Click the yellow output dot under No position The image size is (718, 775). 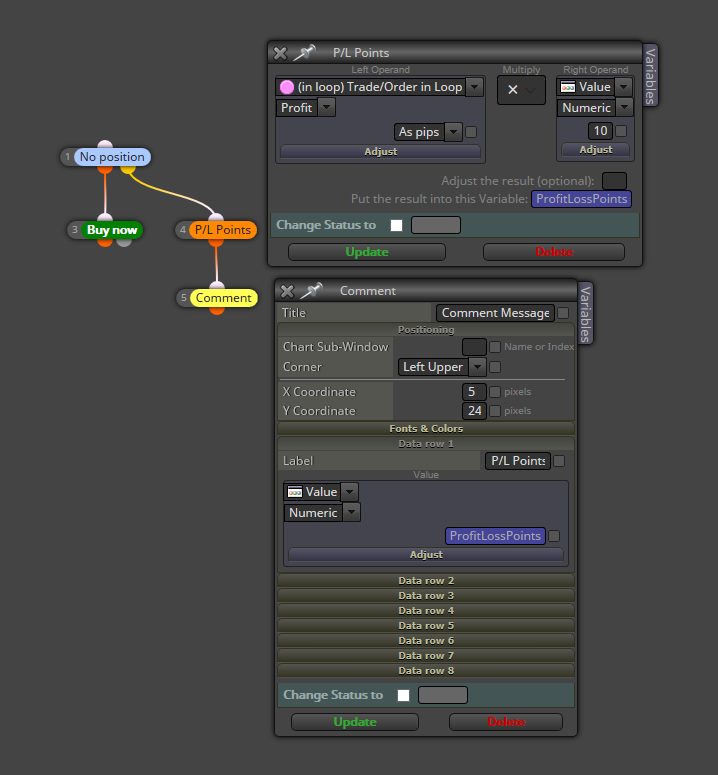tap(128, 170)
